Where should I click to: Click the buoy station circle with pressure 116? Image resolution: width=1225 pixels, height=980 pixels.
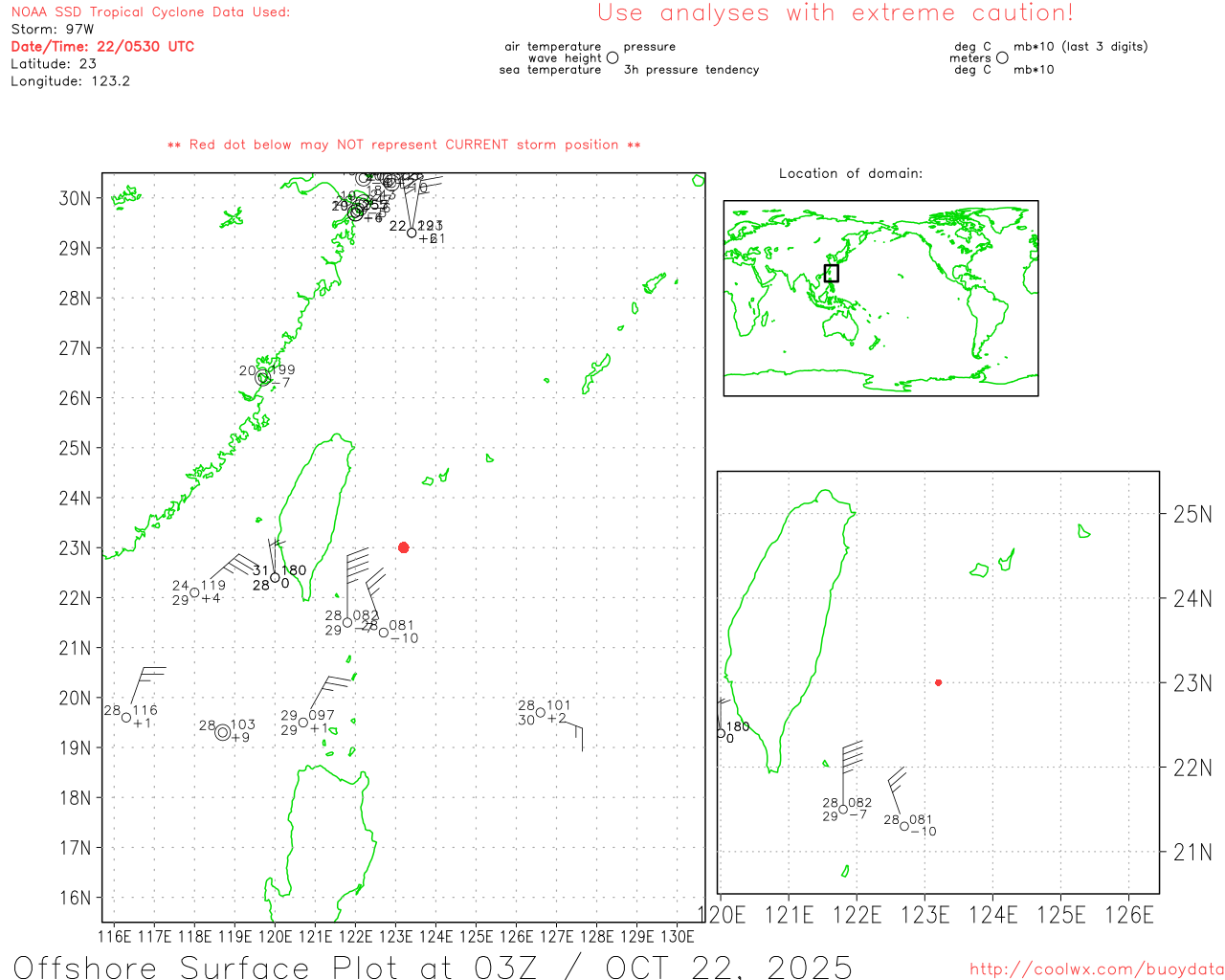point(126,718)
